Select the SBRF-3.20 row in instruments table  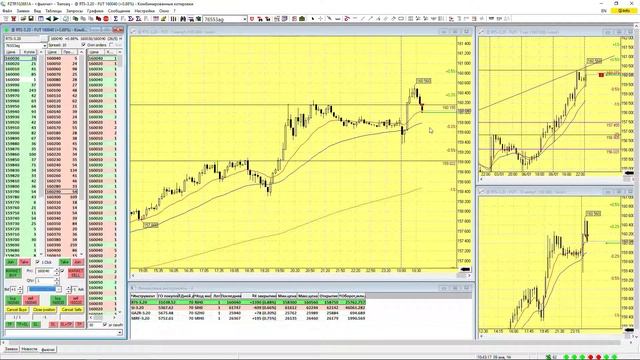point(248,318)
